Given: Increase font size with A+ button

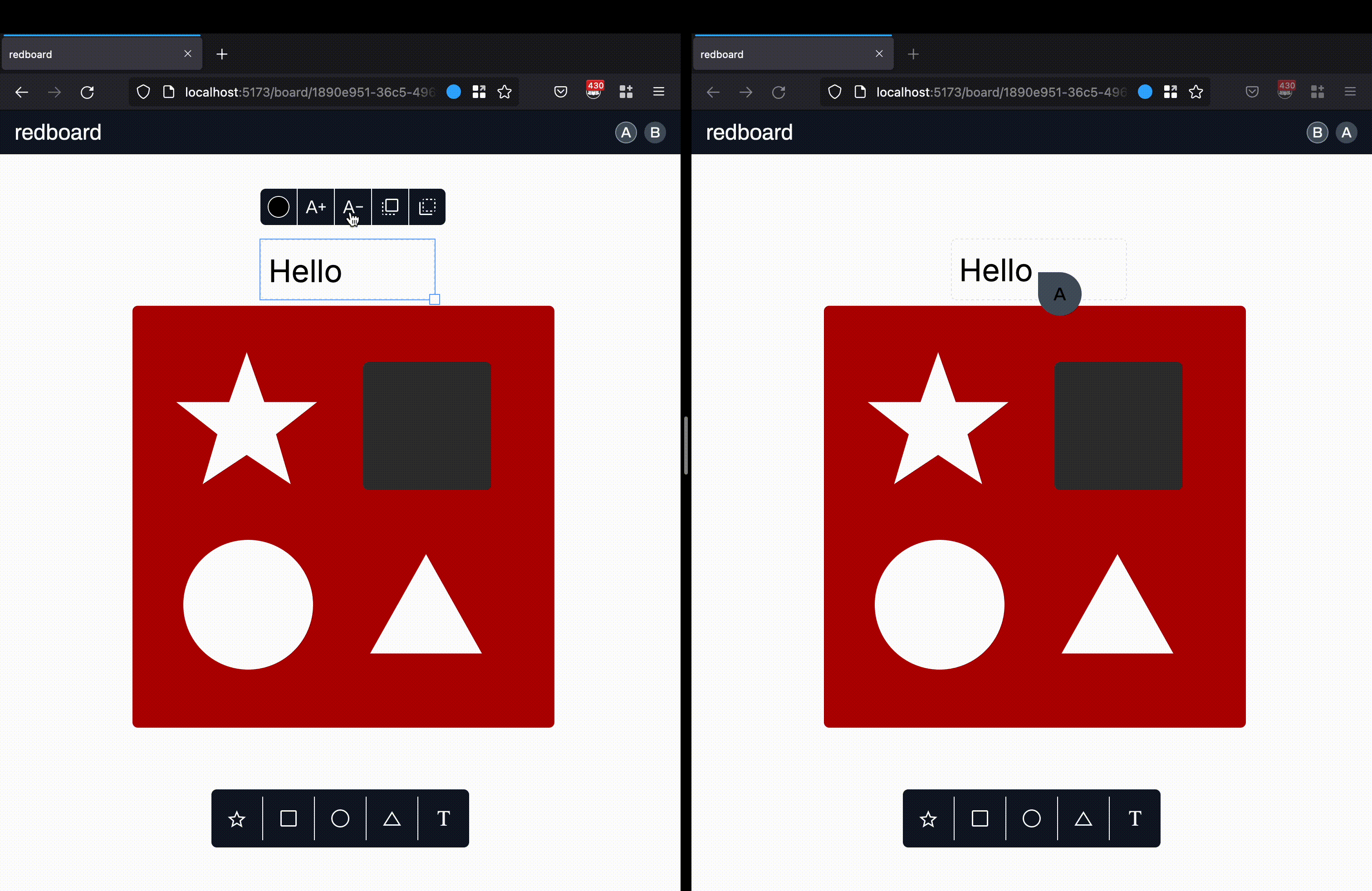Looking at the screenshot, I should point(315,207).
